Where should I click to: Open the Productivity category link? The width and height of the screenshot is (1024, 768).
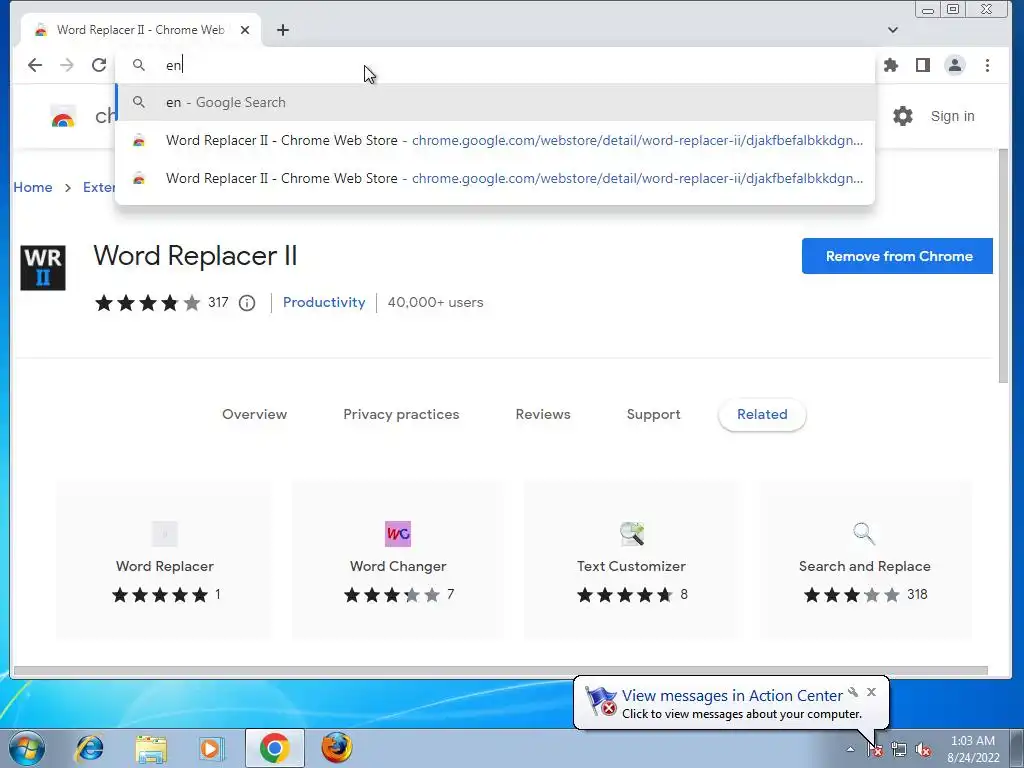pyautogui.click(x=324, y=302)
